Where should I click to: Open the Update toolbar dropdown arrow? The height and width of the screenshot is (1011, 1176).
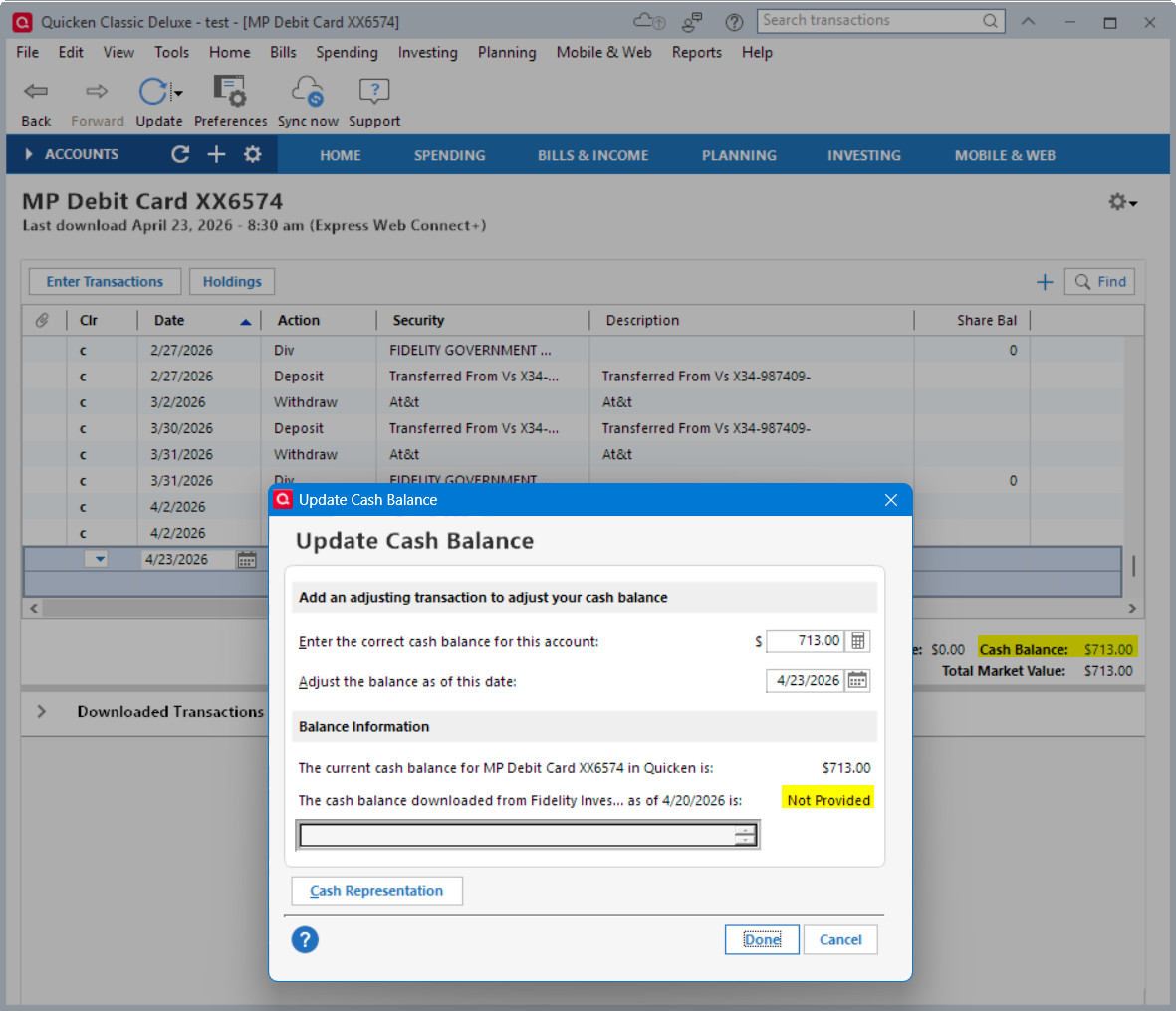[178, 93]
